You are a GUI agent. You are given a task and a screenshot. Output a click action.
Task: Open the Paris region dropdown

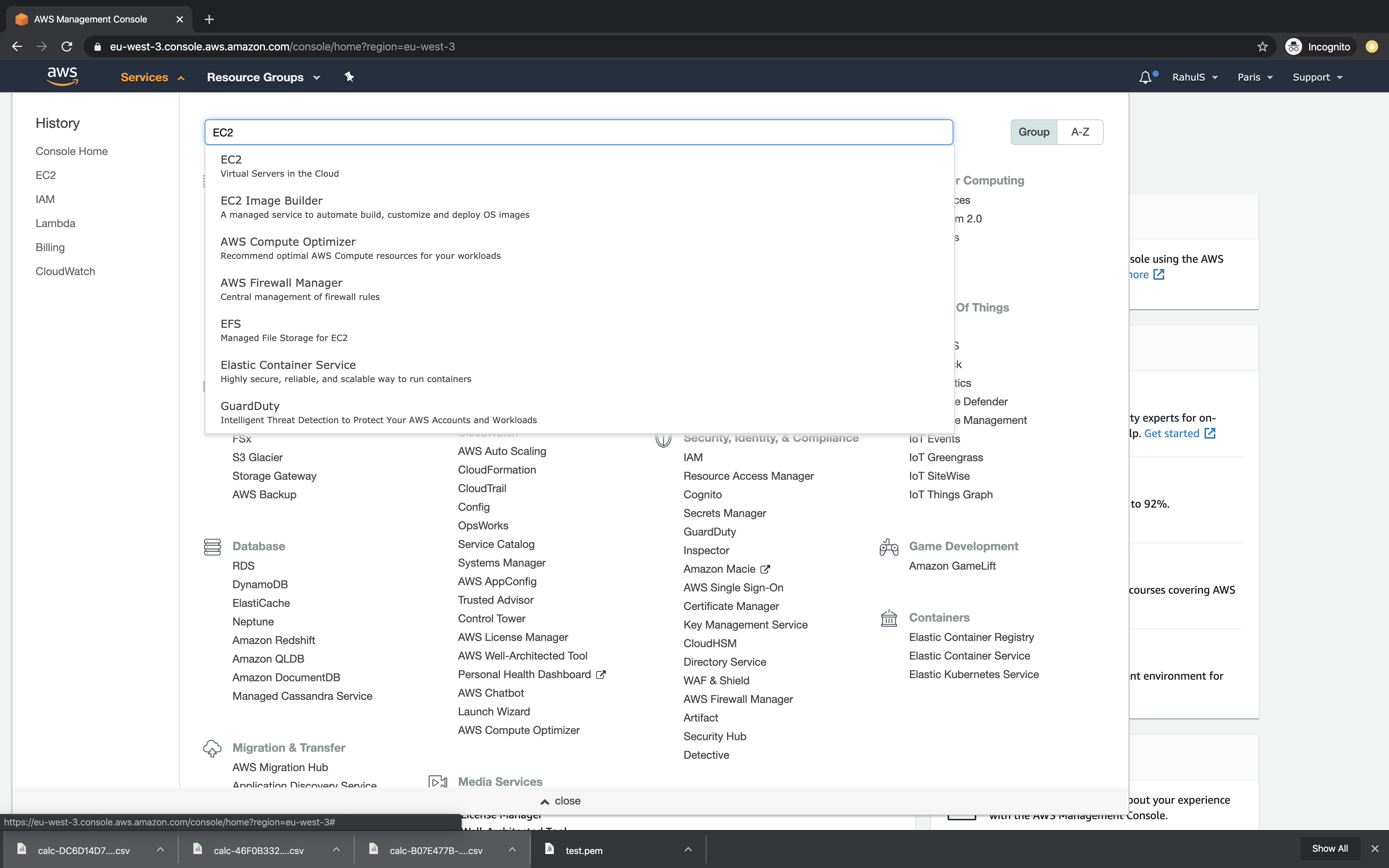coord(1255,77)
